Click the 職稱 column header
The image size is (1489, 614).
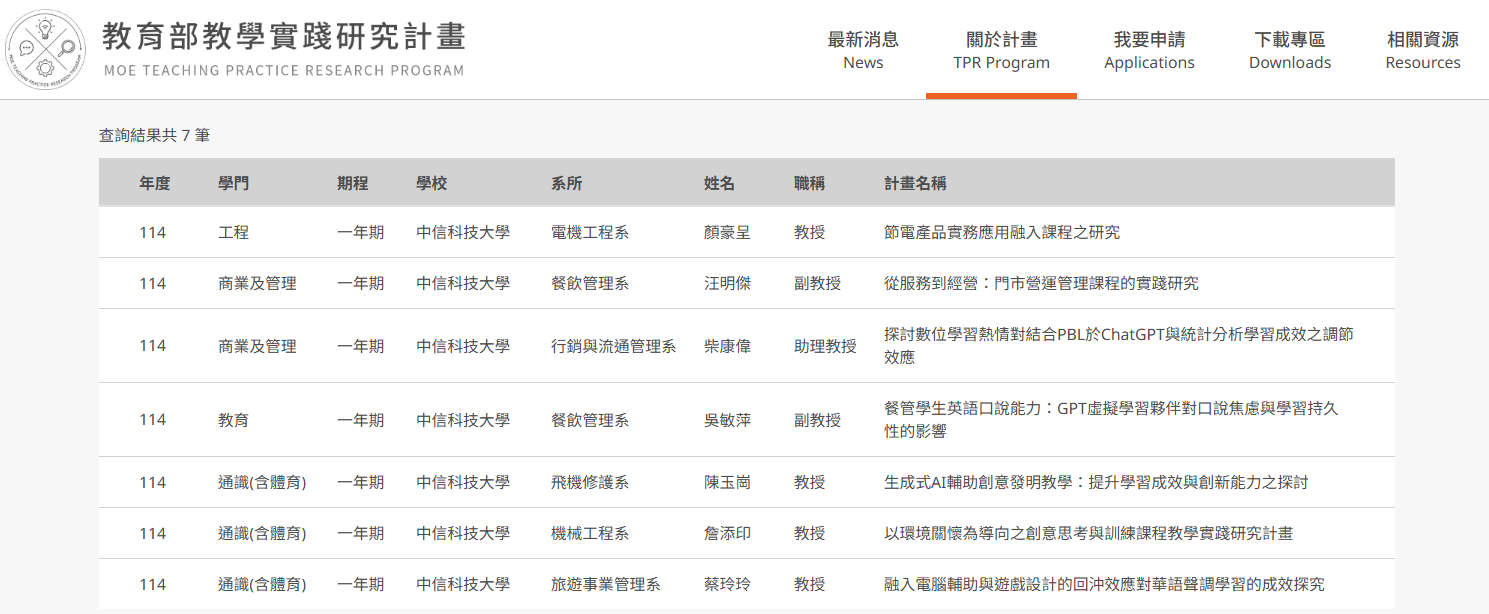[809, 183]
